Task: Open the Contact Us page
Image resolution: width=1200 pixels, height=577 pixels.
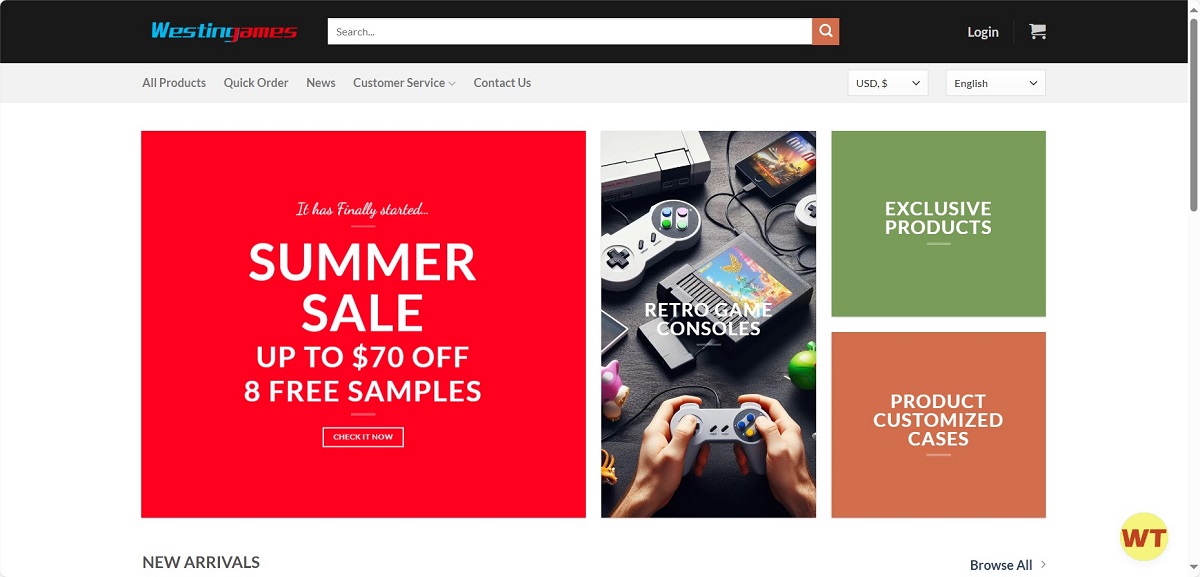Action: click(502, 83)
